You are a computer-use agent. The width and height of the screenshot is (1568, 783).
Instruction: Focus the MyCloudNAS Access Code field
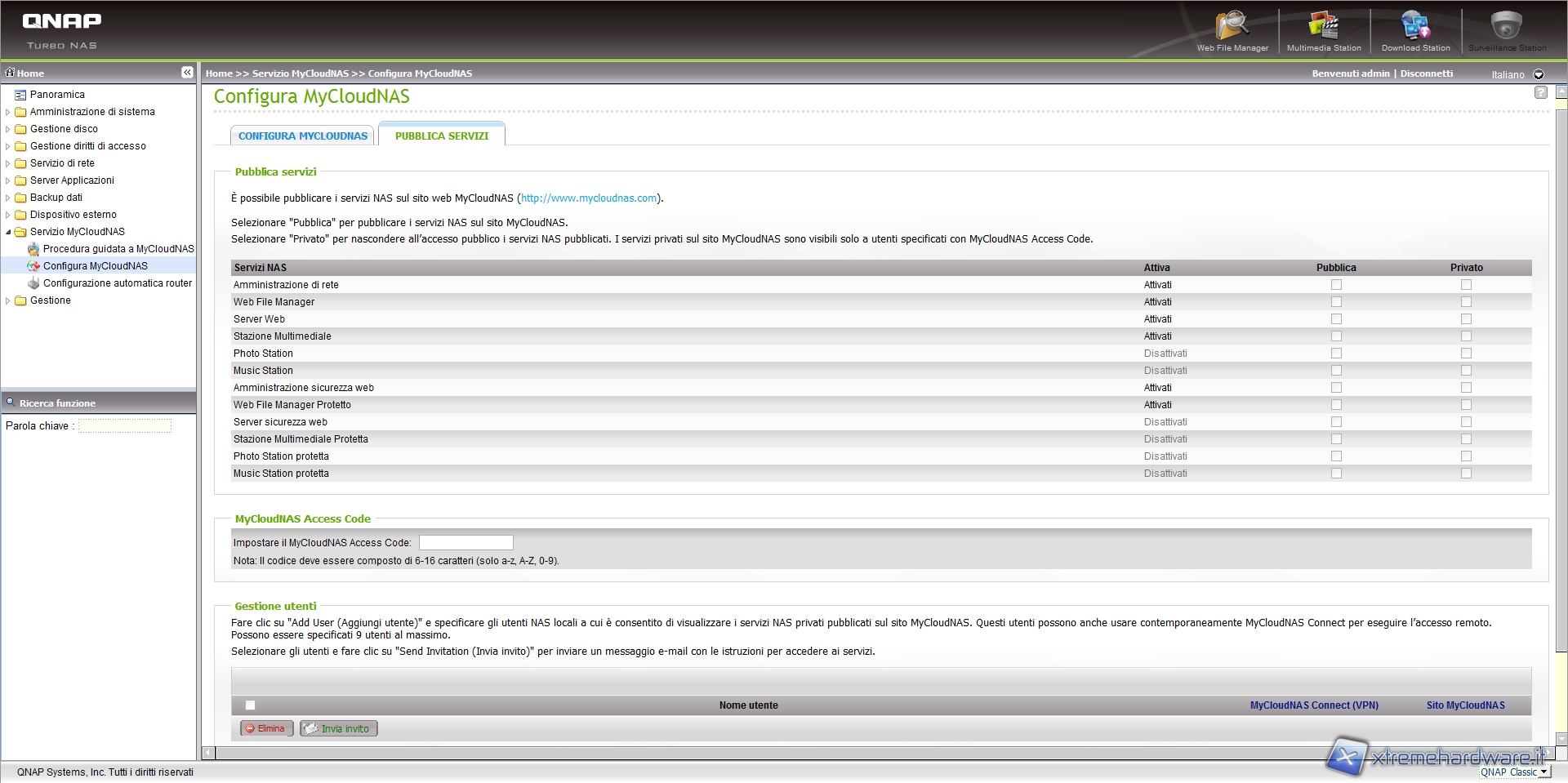(465, 543)
